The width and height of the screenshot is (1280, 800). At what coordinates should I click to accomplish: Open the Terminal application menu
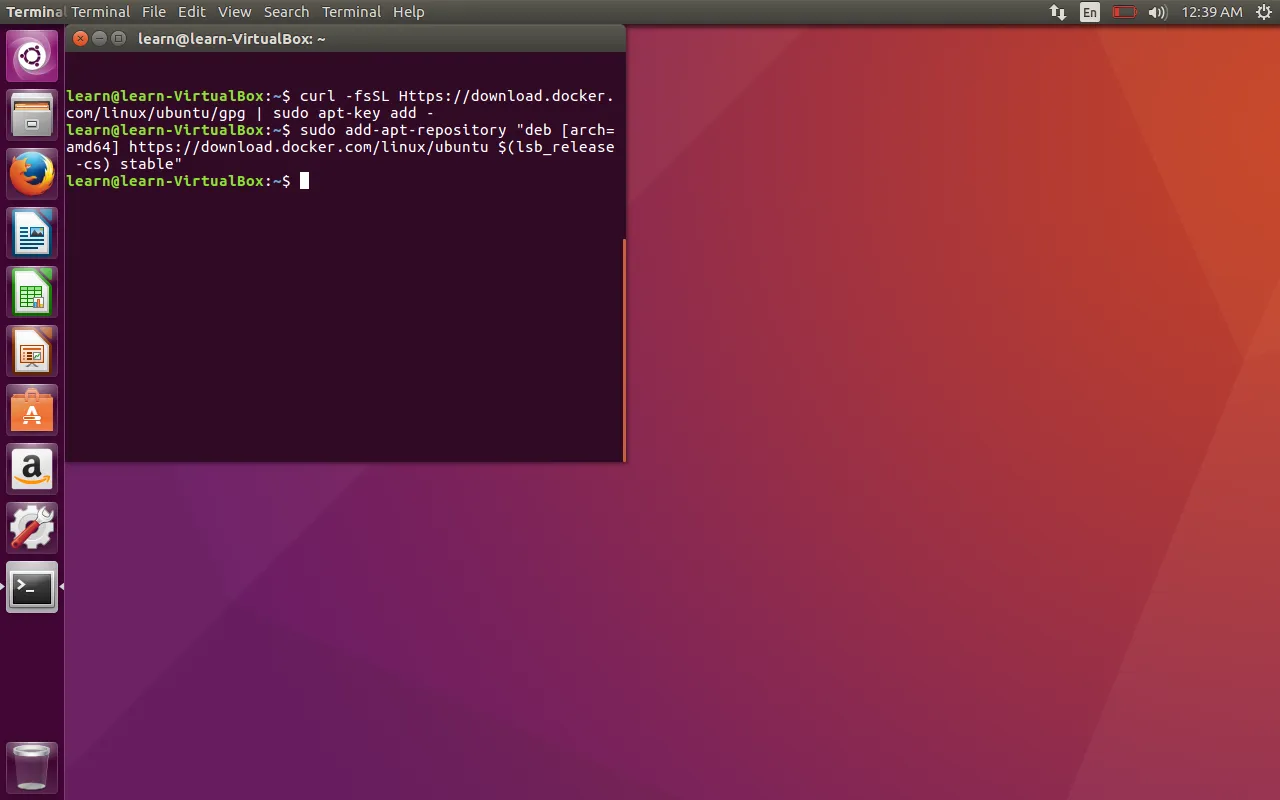click(100, 12)
